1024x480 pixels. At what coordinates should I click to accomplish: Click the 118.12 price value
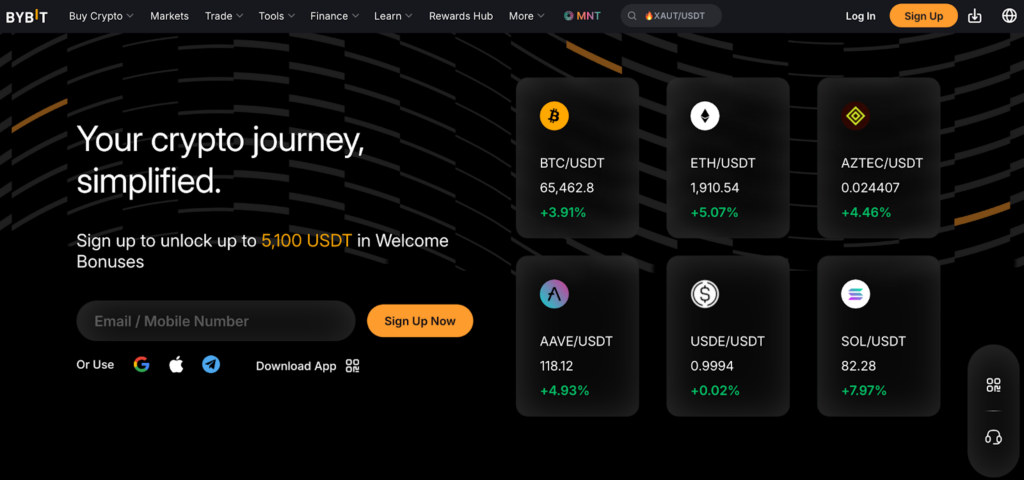(556, 366)
